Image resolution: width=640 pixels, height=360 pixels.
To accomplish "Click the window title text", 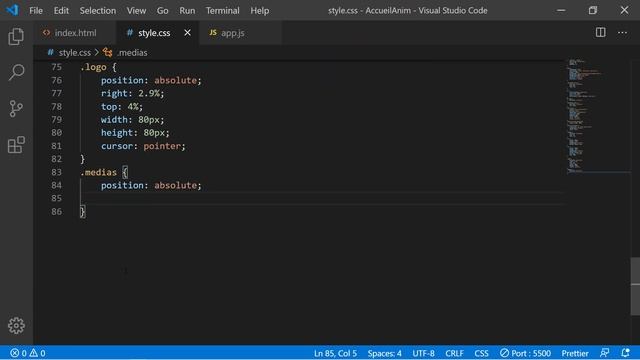I will click(x=407, y=11).
